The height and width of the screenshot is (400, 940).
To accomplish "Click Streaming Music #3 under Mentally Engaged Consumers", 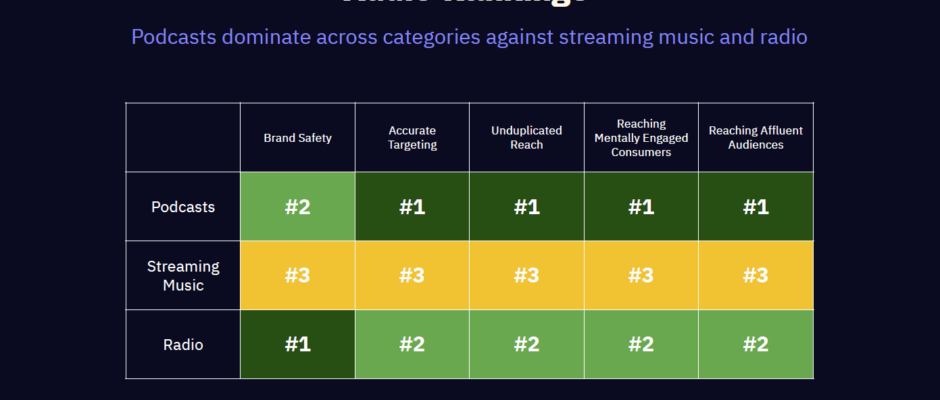I will click(x=641, y=275).
